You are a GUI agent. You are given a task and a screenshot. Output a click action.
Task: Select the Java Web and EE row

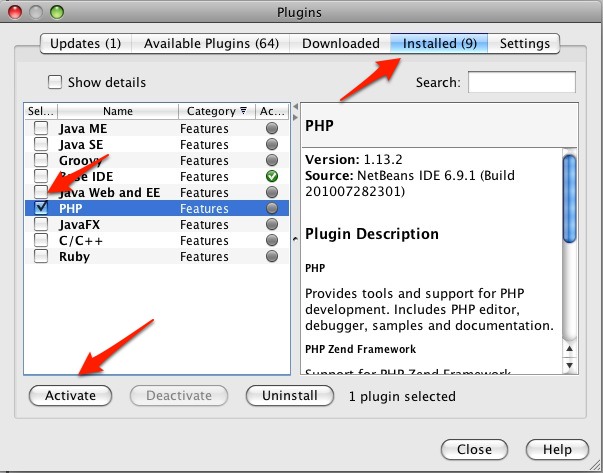pyautogui.click(x=157, y=192)
